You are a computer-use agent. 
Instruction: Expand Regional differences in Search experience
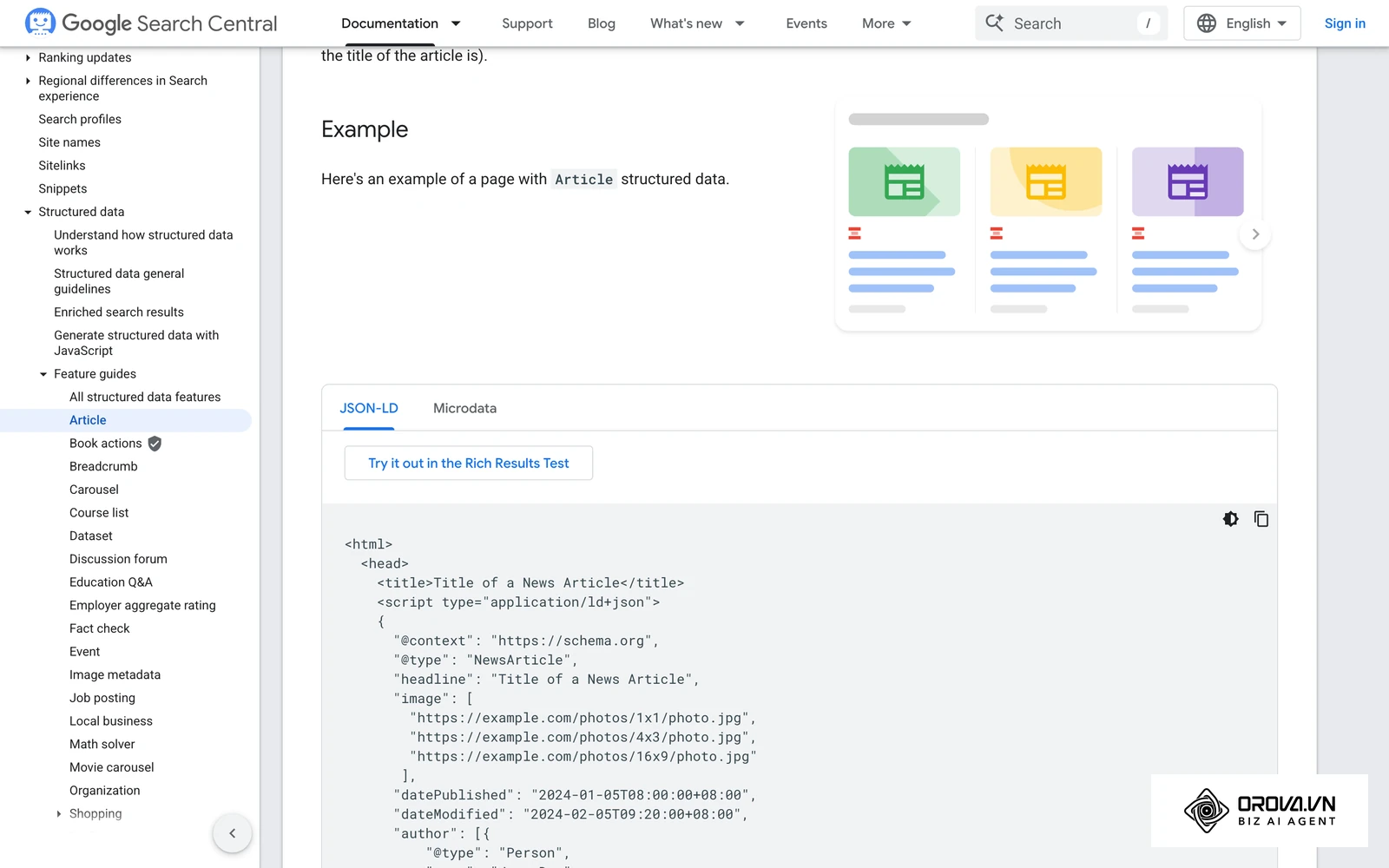coord(28,81)
